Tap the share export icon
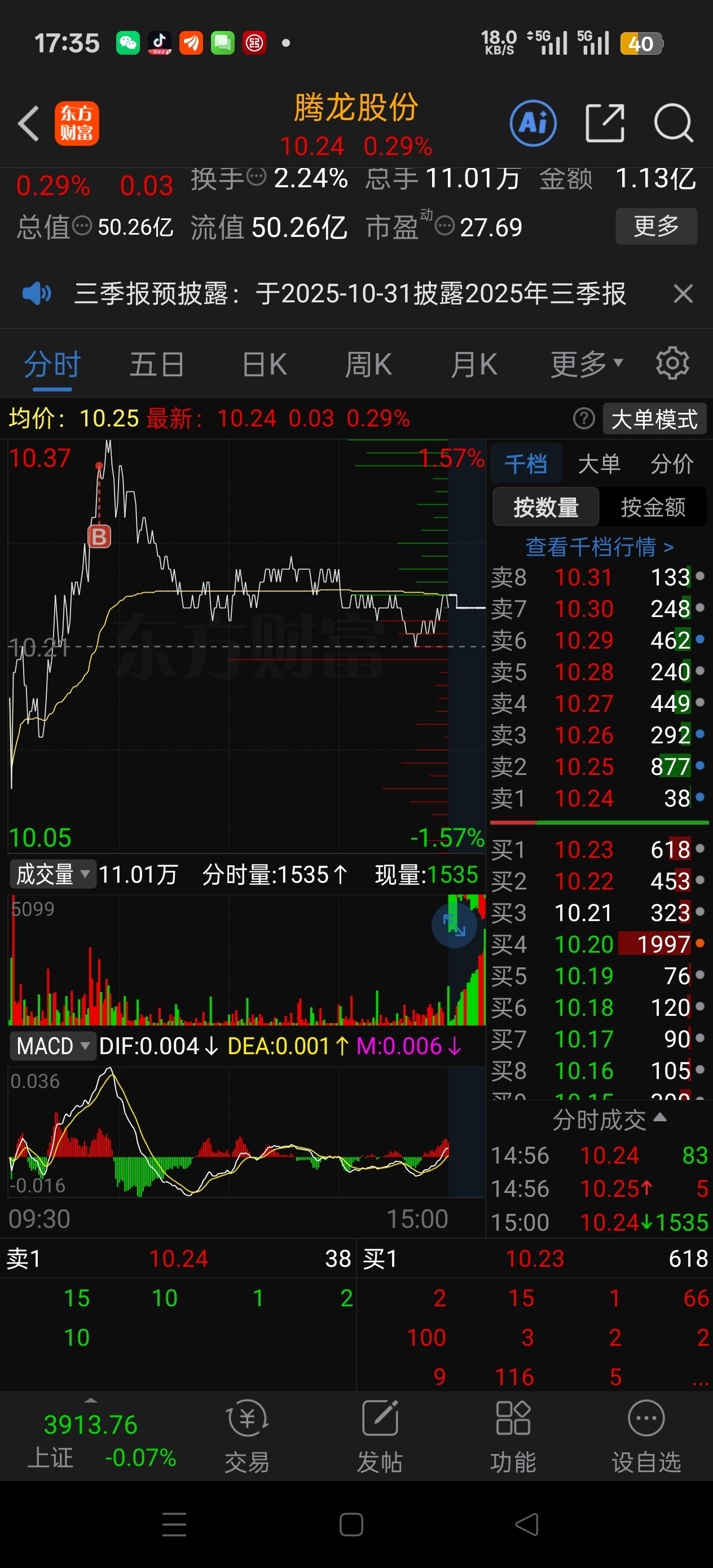This screenshot has height=1568, width=713. pos(605,123)
